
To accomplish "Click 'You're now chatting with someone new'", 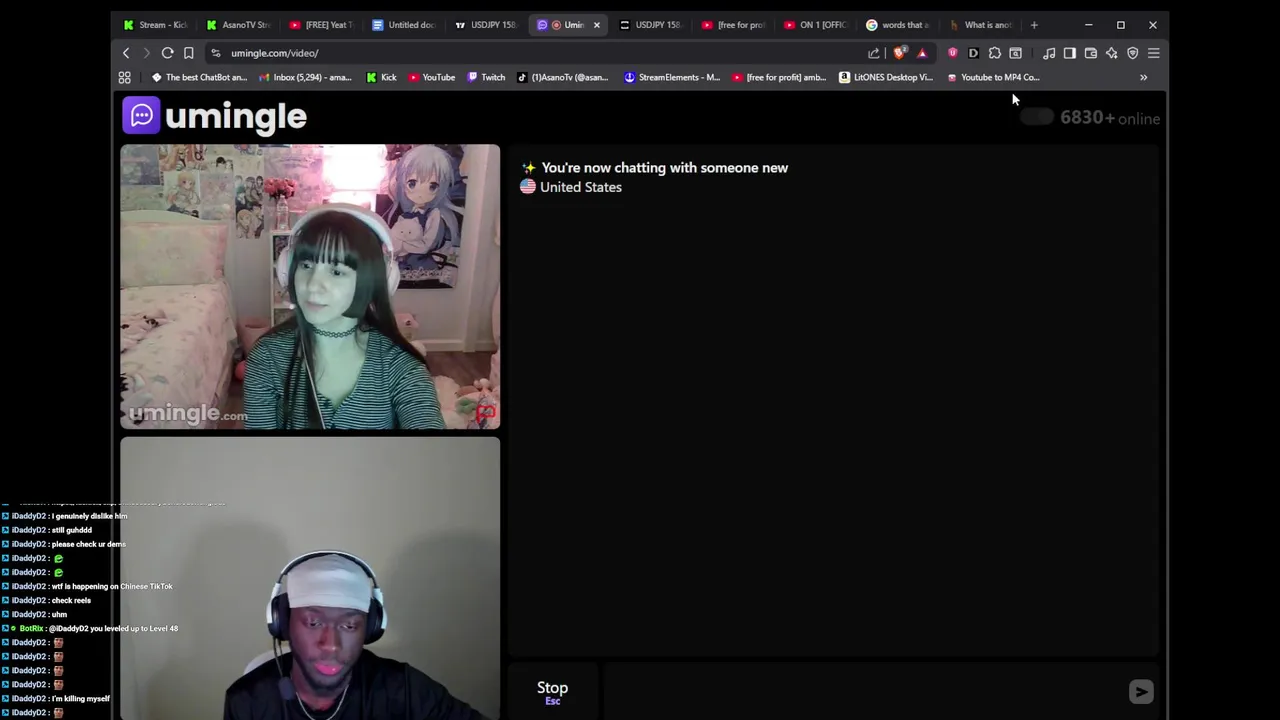I will (x=664, y=168).
